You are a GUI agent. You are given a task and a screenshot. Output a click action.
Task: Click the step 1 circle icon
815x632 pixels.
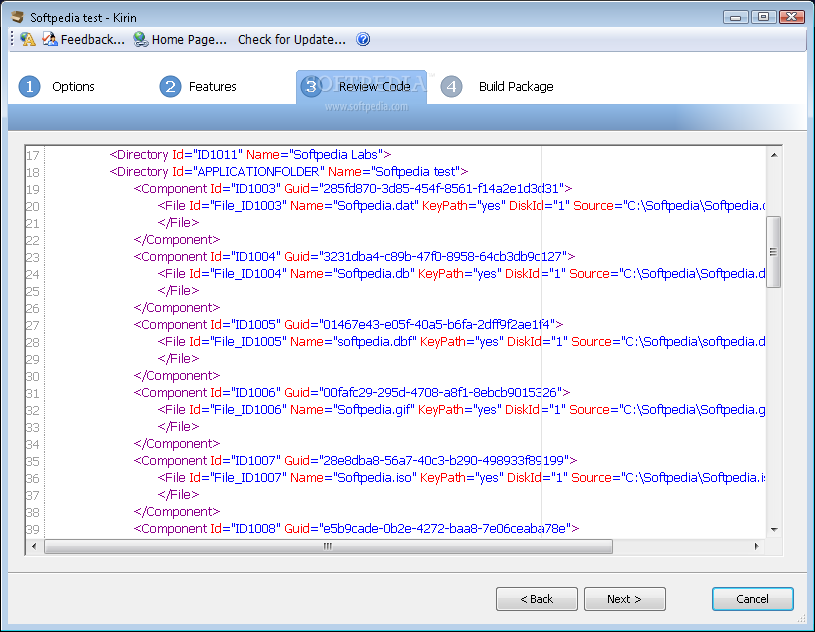click(x=30, y=86)
